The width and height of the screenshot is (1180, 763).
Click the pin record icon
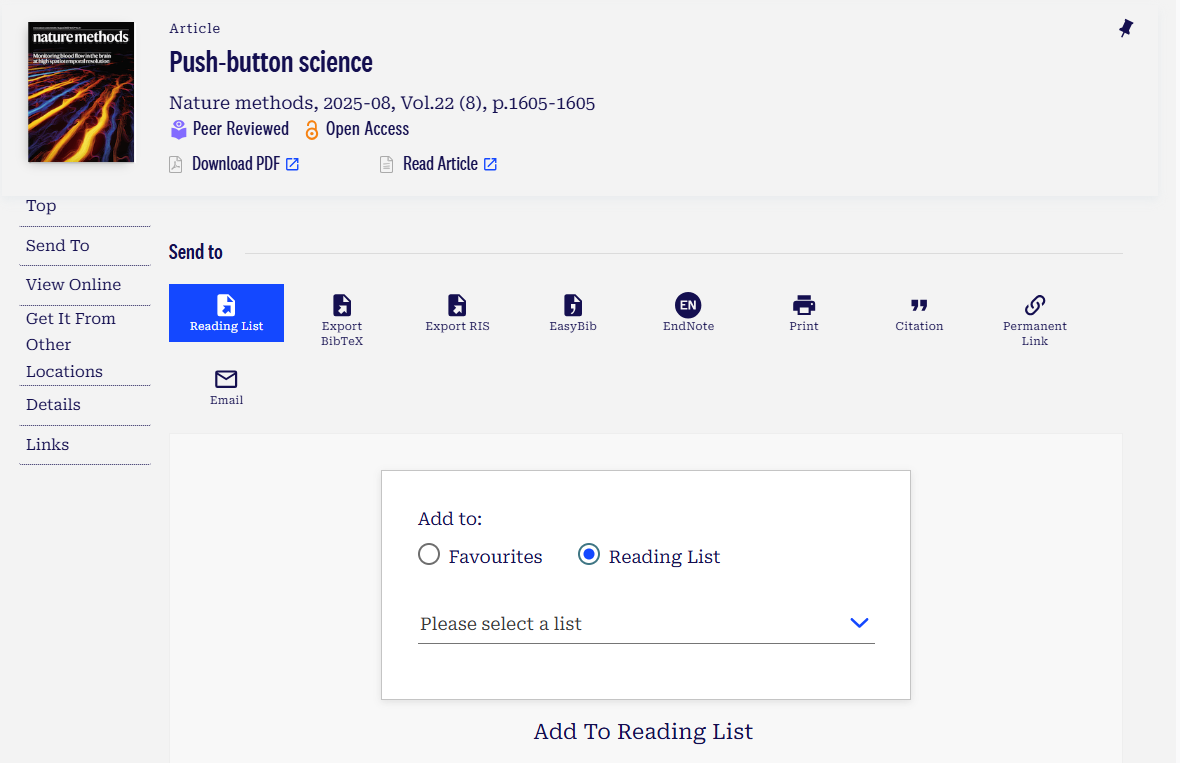[x=1125, y=29]
